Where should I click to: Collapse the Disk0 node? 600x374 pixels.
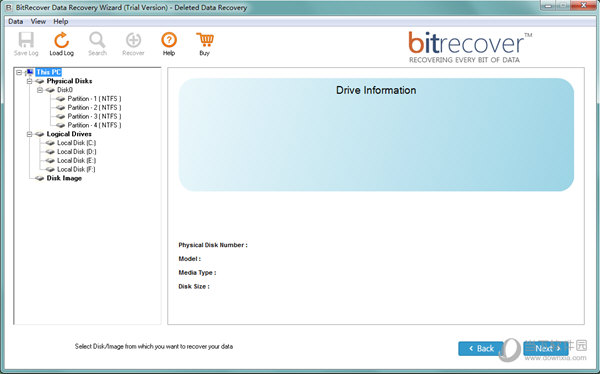point(40,90)
